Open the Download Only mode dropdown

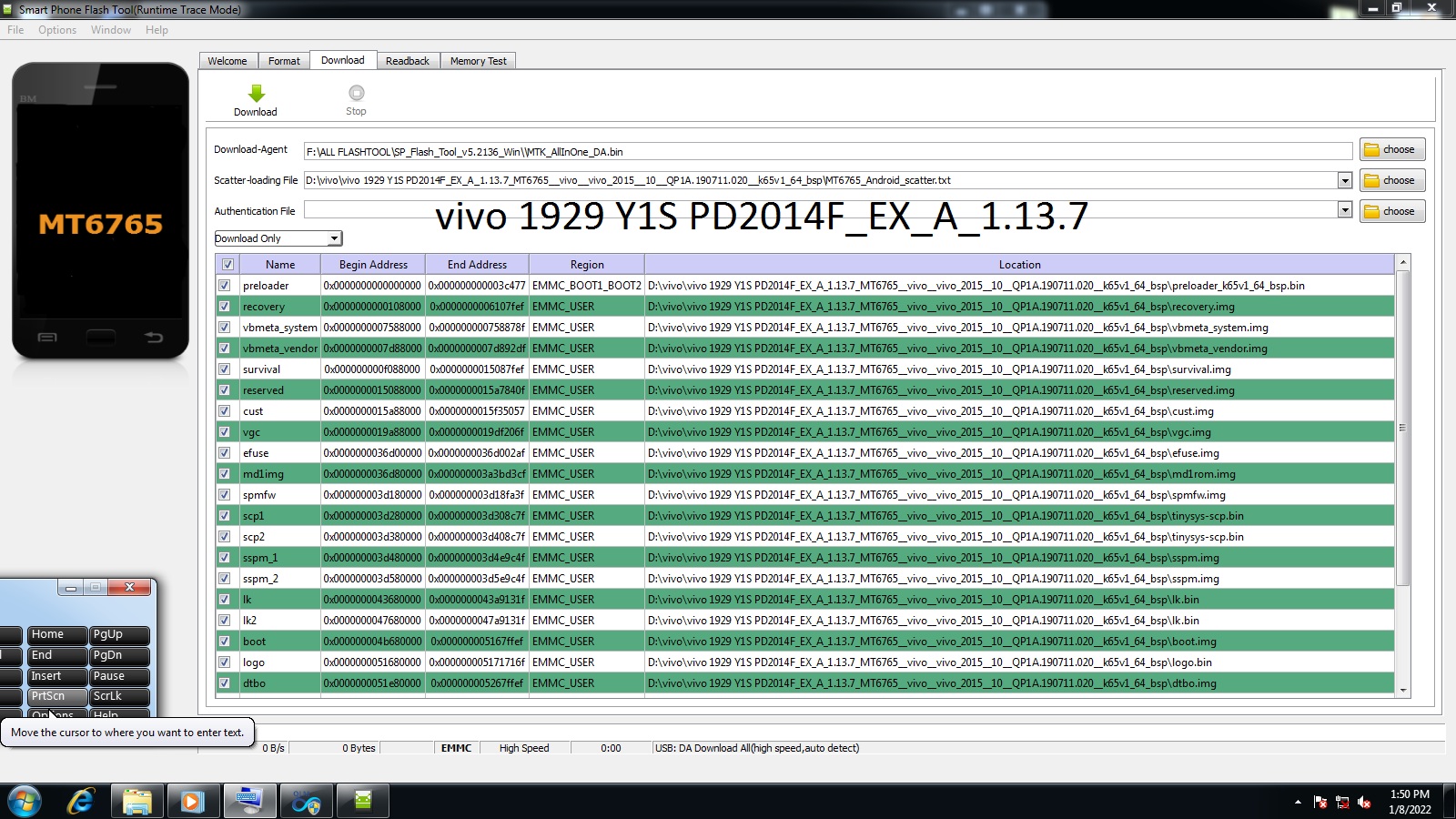278,238
